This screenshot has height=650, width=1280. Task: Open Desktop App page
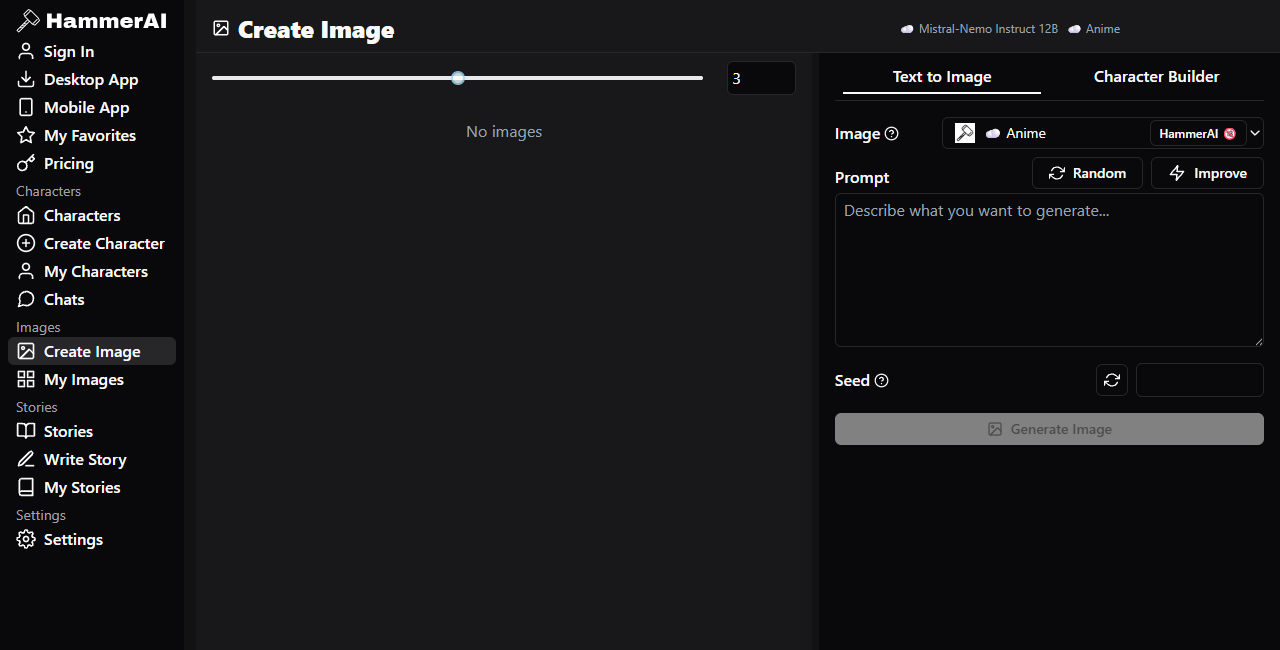tap(92, 79)
